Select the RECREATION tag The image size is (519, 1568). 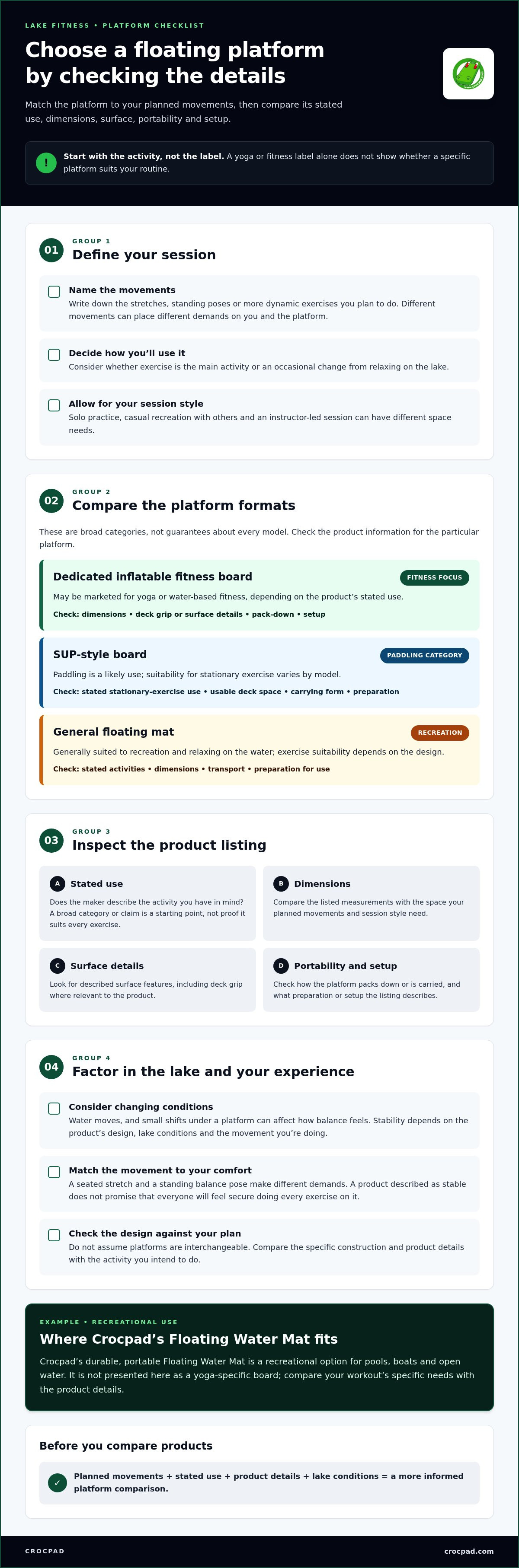[x=440, y=733]
